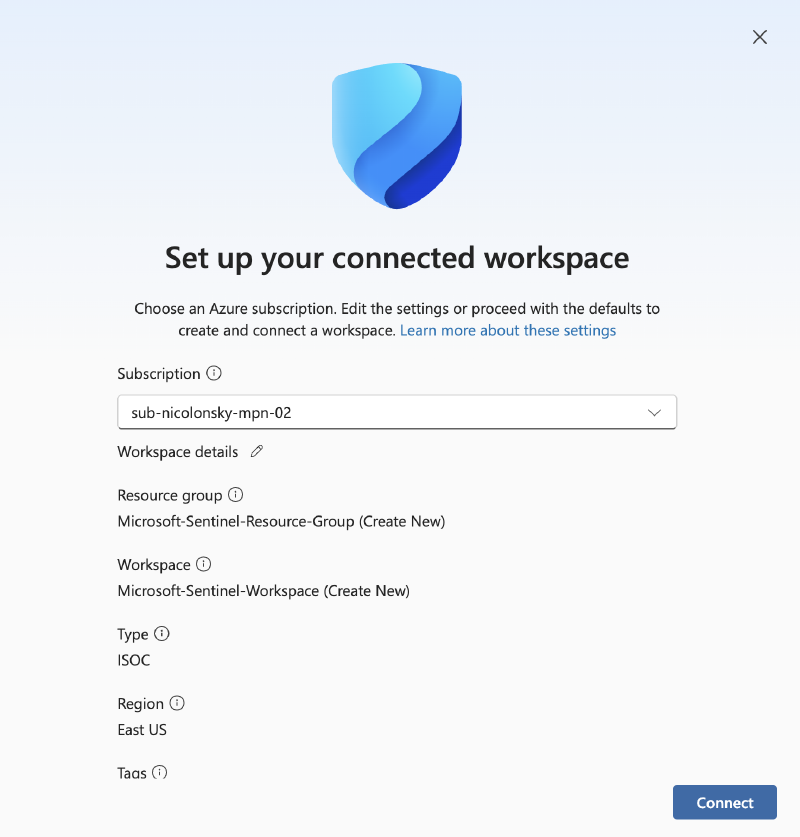This screenshot has height=837, width=800.
Task: Click the 'East US' region value
Action: (142, 730)
